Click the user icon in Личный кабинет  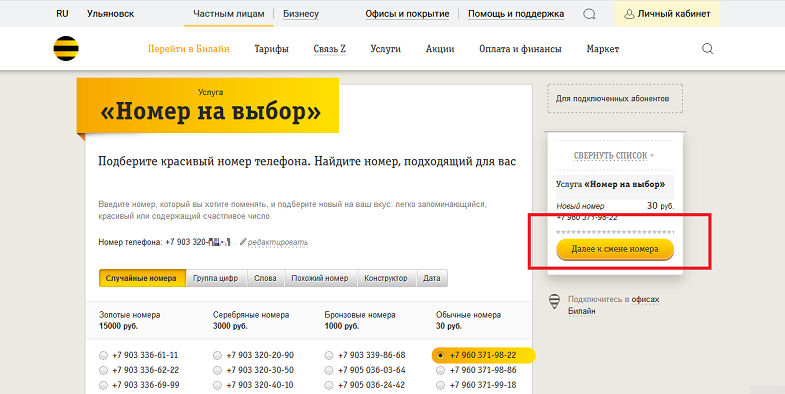point(629,14)
